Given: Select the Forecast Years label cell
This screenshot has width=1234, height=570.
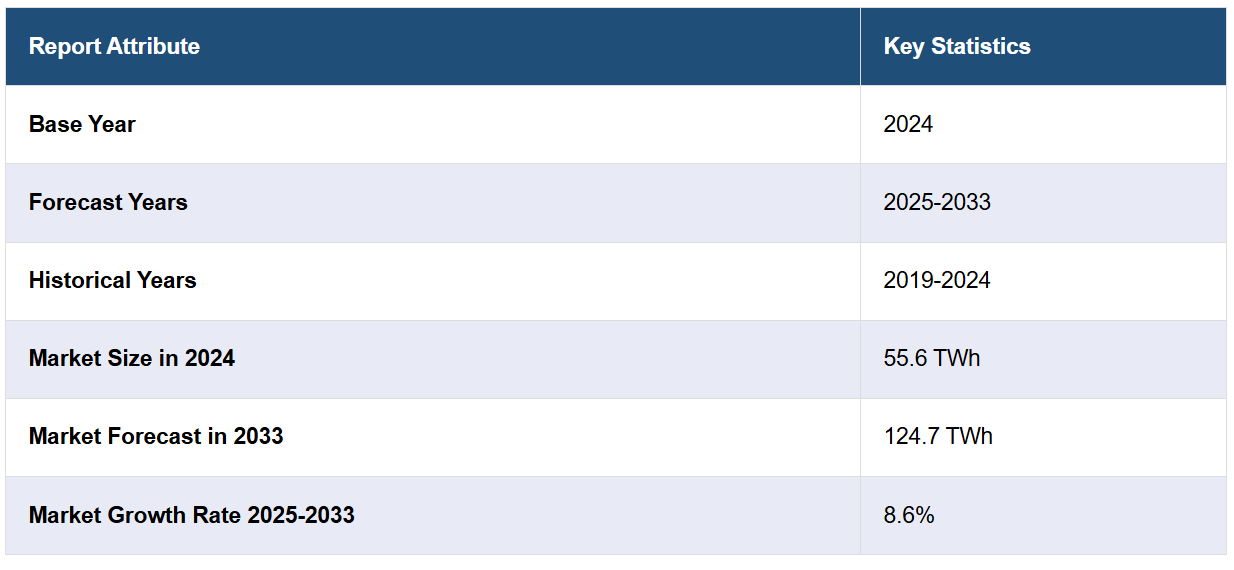Looking at the screenshot, I should pyautogui.click(x=108, y=202).
